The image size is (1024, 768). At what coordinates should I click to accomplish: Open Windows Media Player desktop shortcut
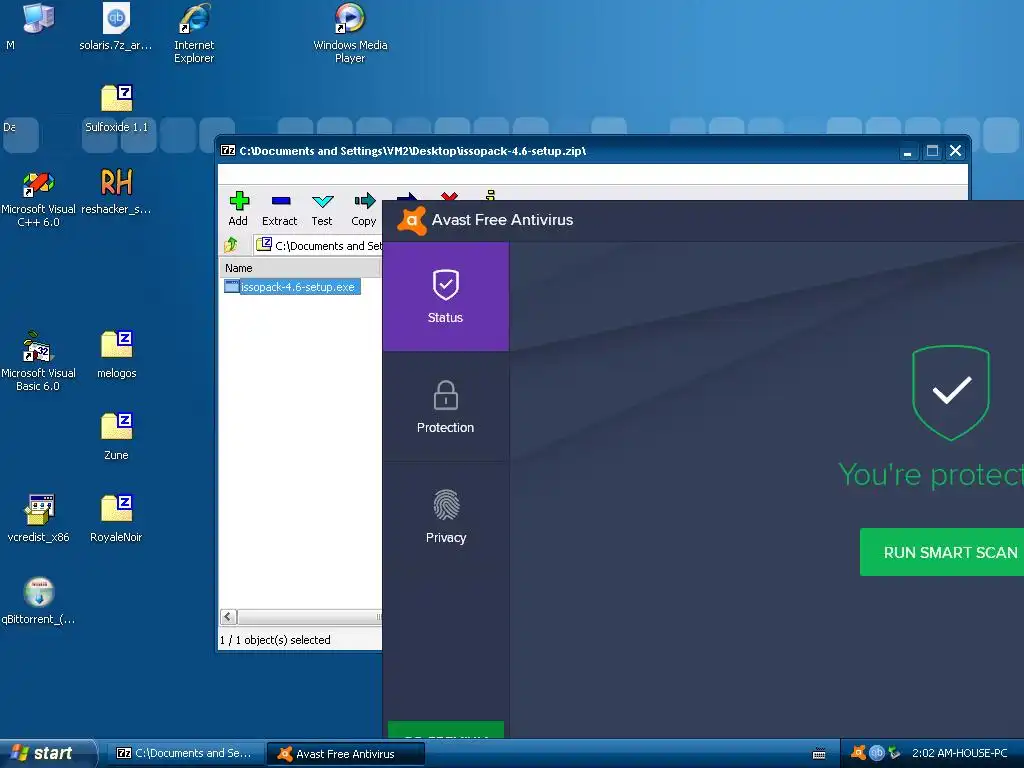tap(350, 33)
